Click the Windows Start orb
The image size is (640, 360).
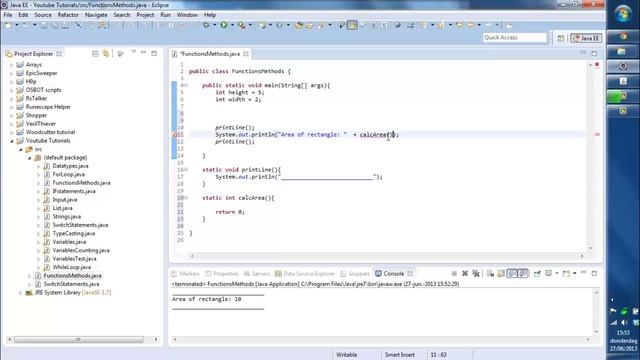(x=623, y=14)
